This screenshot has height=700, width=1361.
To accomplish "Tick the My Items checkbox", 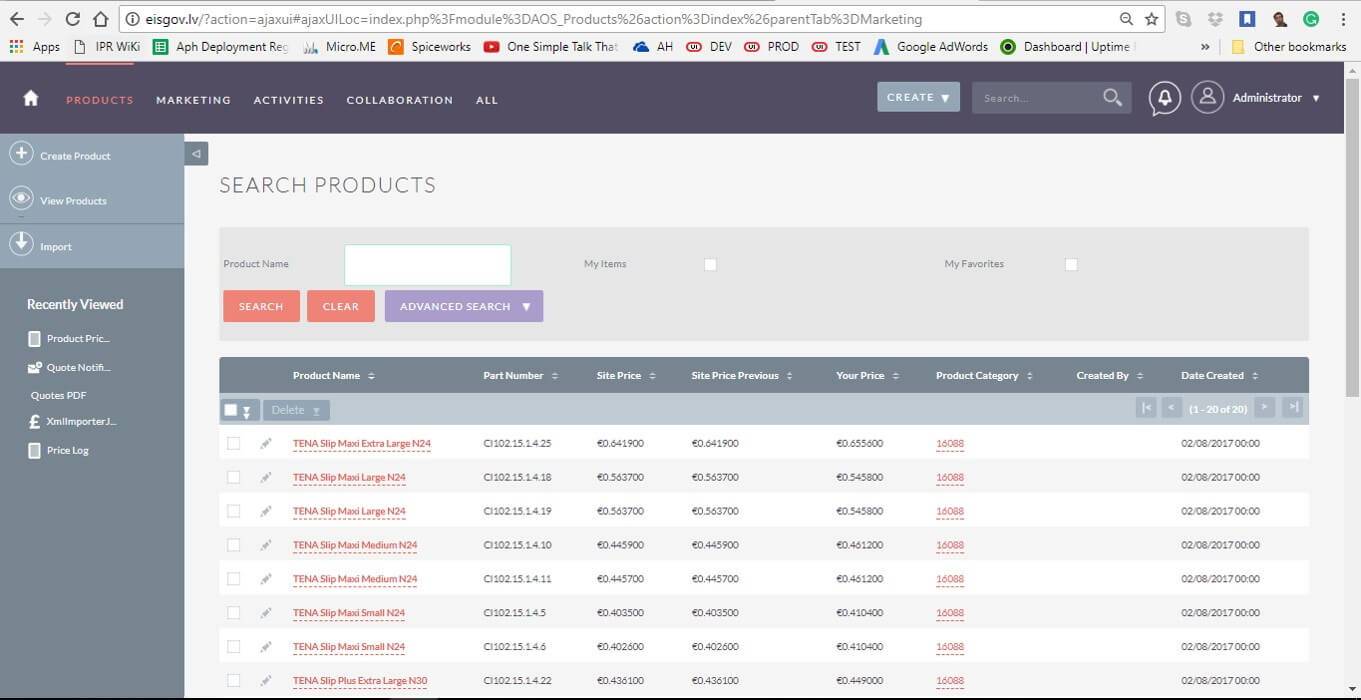I will coord(710,265).
